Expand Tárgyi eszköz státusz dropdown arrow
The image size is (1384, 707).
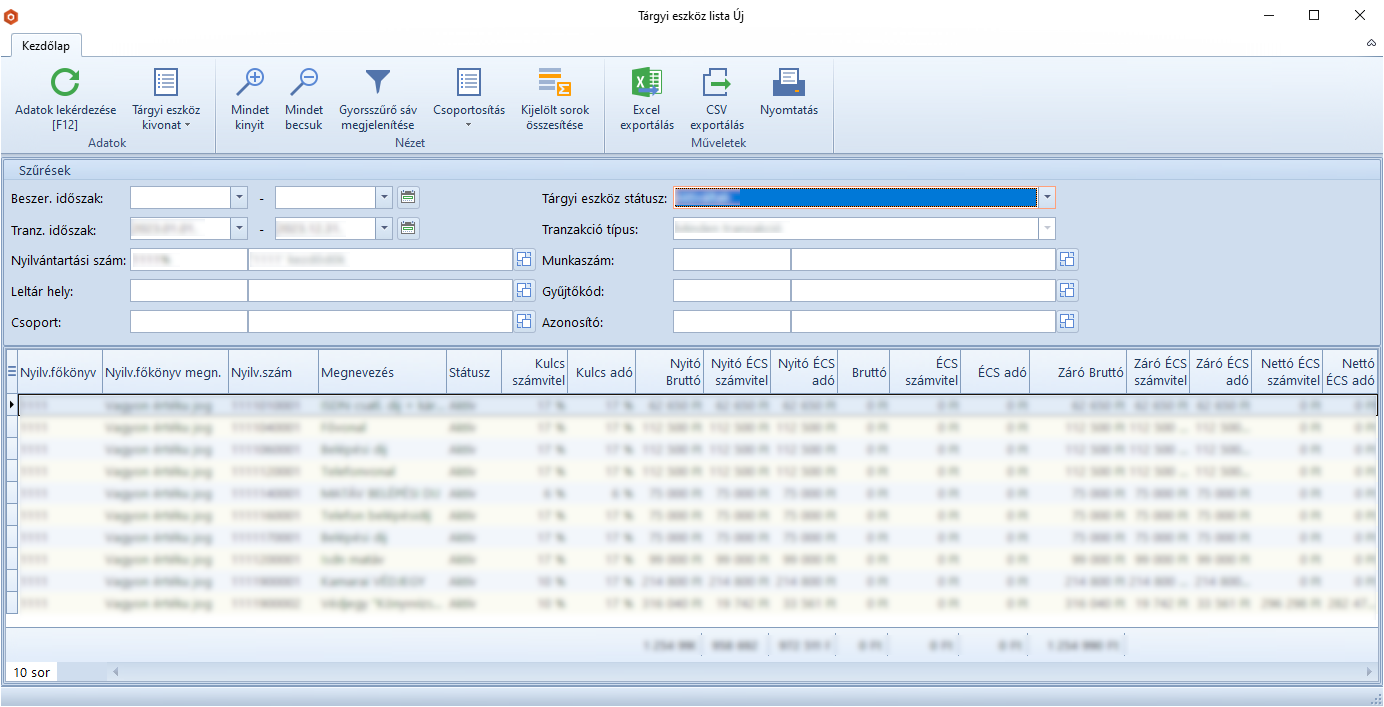[1046, 198]
